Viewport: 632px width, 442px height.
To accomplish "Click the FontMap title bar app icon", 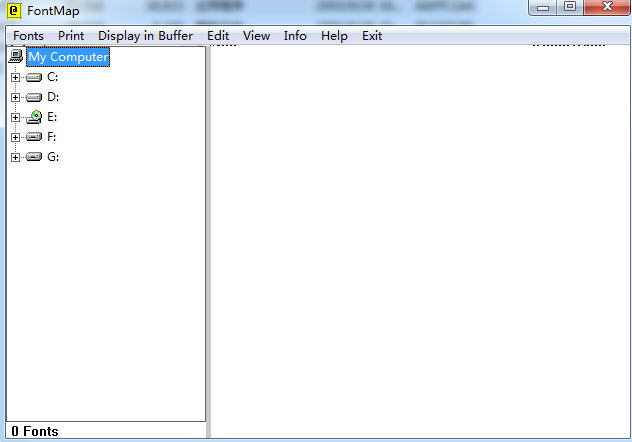I will coord(14,10).
